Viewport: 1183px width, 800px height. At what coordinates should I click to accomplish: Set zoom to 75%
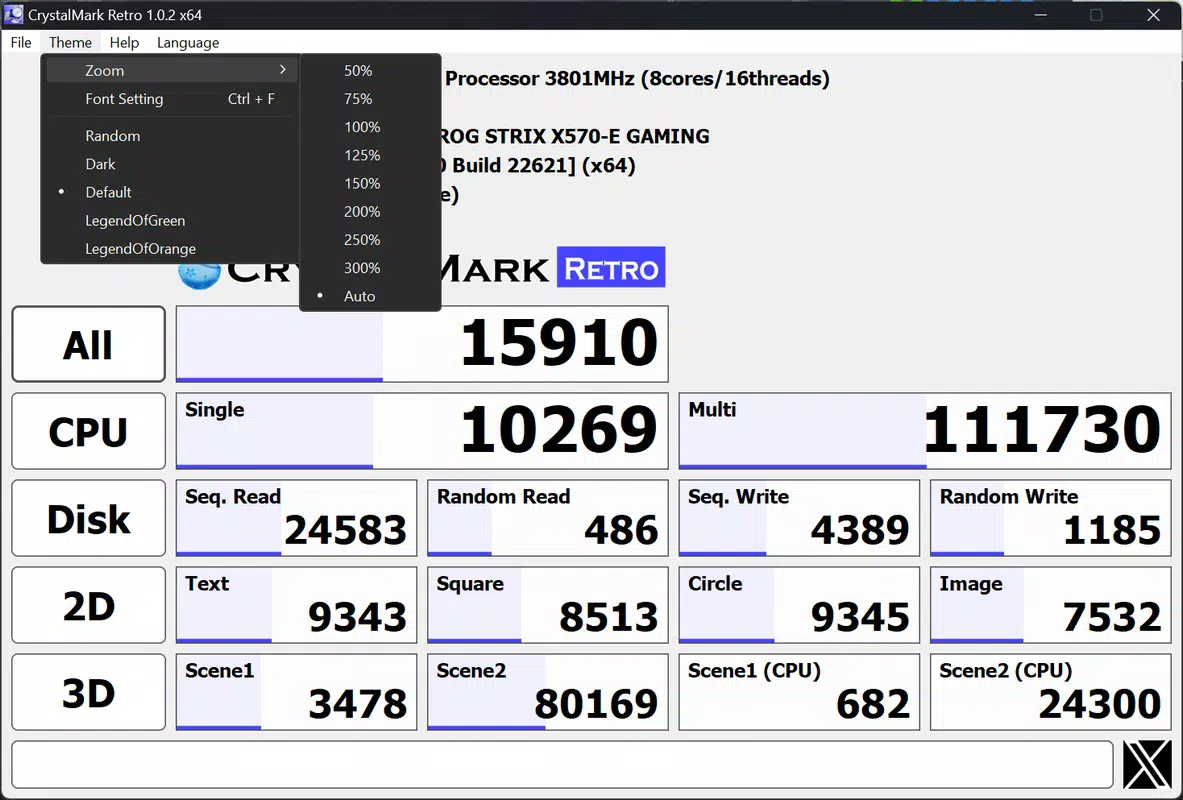point(370,99)
